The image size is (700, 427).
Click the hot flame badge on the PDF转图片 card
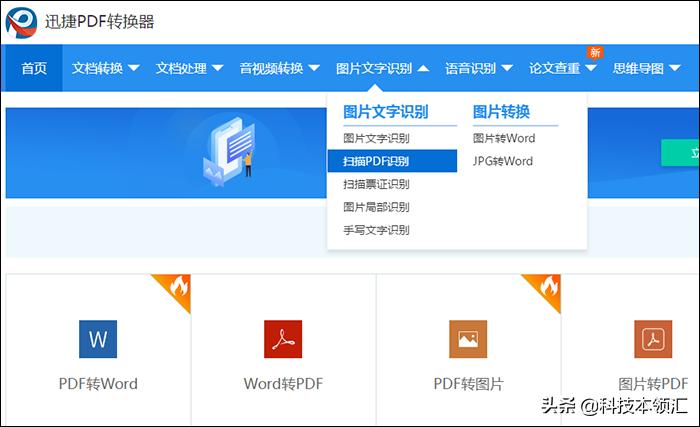[547, 288]
